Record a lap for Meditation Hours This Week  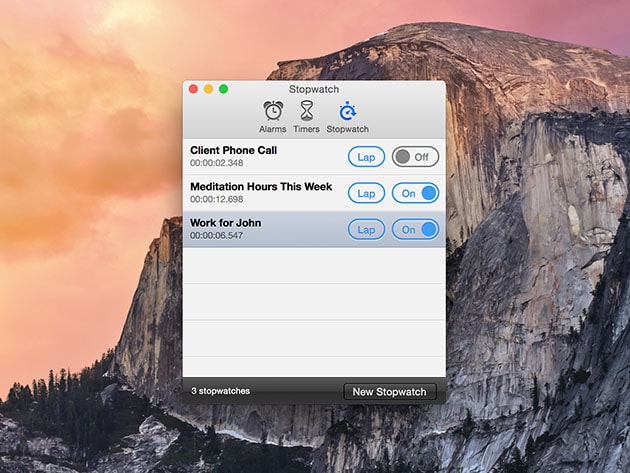[366, 193]
